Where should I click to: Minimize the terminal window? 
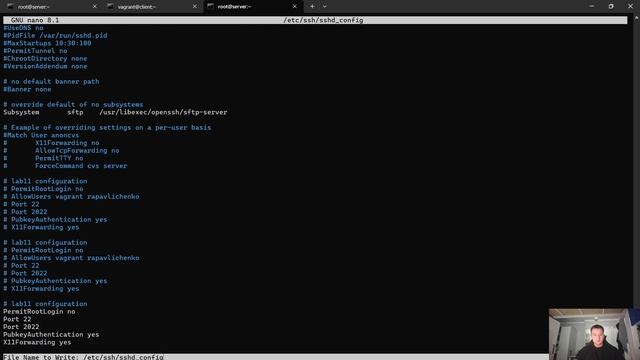[592, 7]
